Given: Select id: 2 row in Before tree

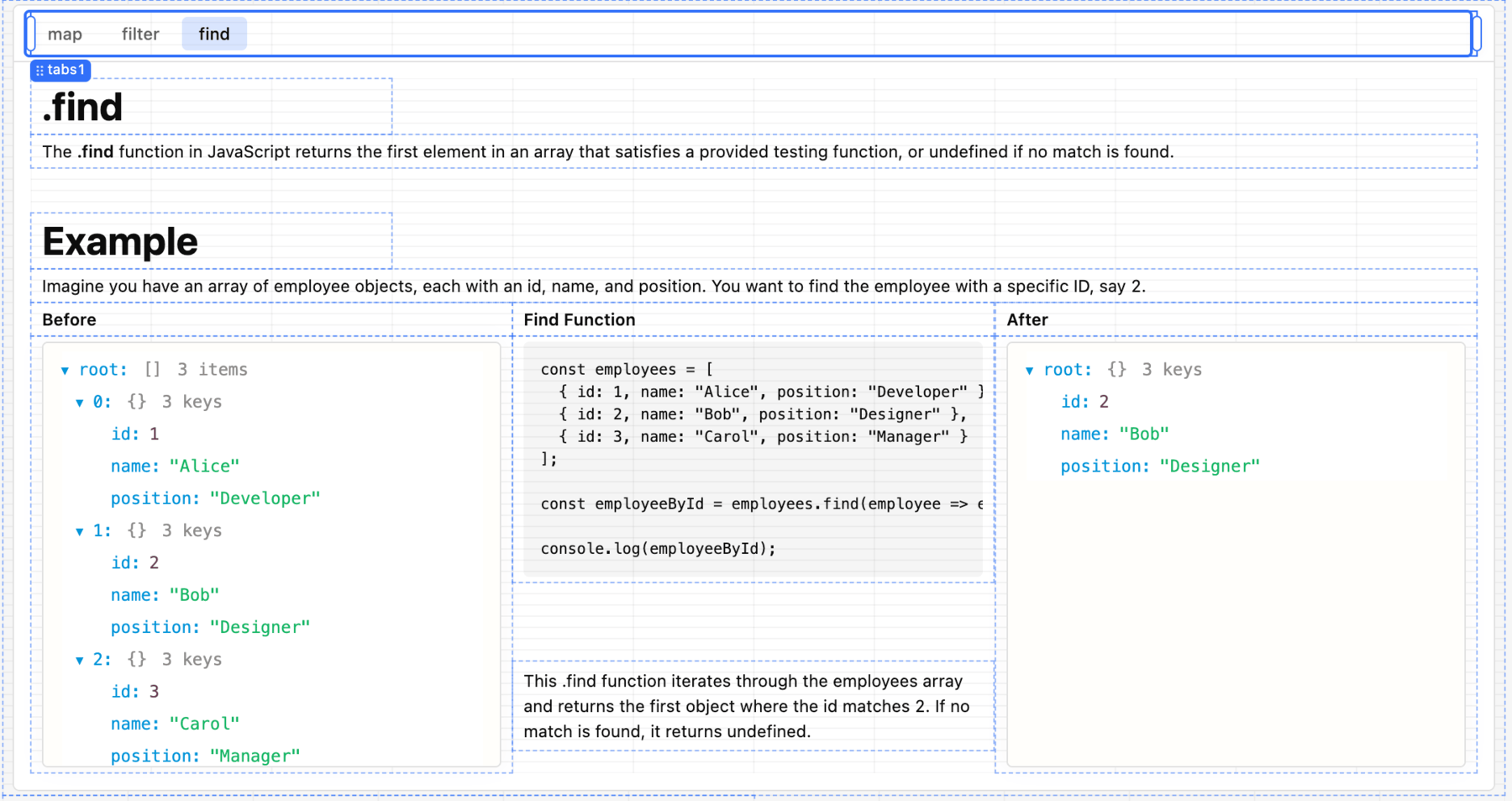Looking at the screenshot, I should coord(134,563).
